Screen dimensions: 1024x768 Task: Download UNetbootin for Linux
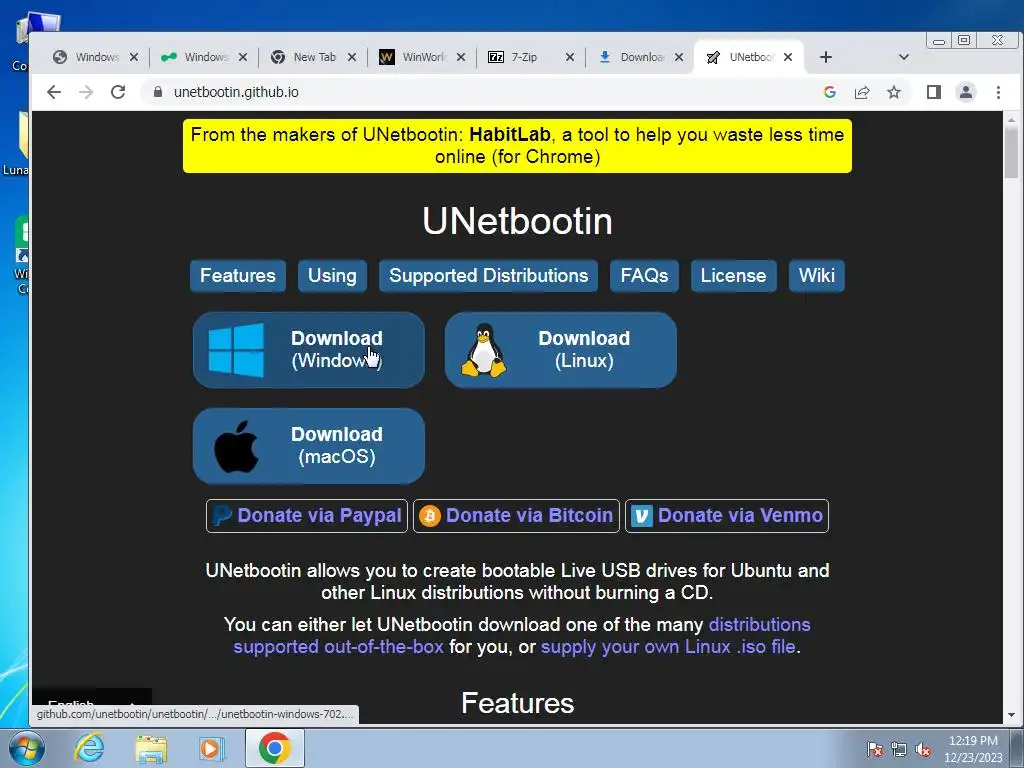pos(560,349)
